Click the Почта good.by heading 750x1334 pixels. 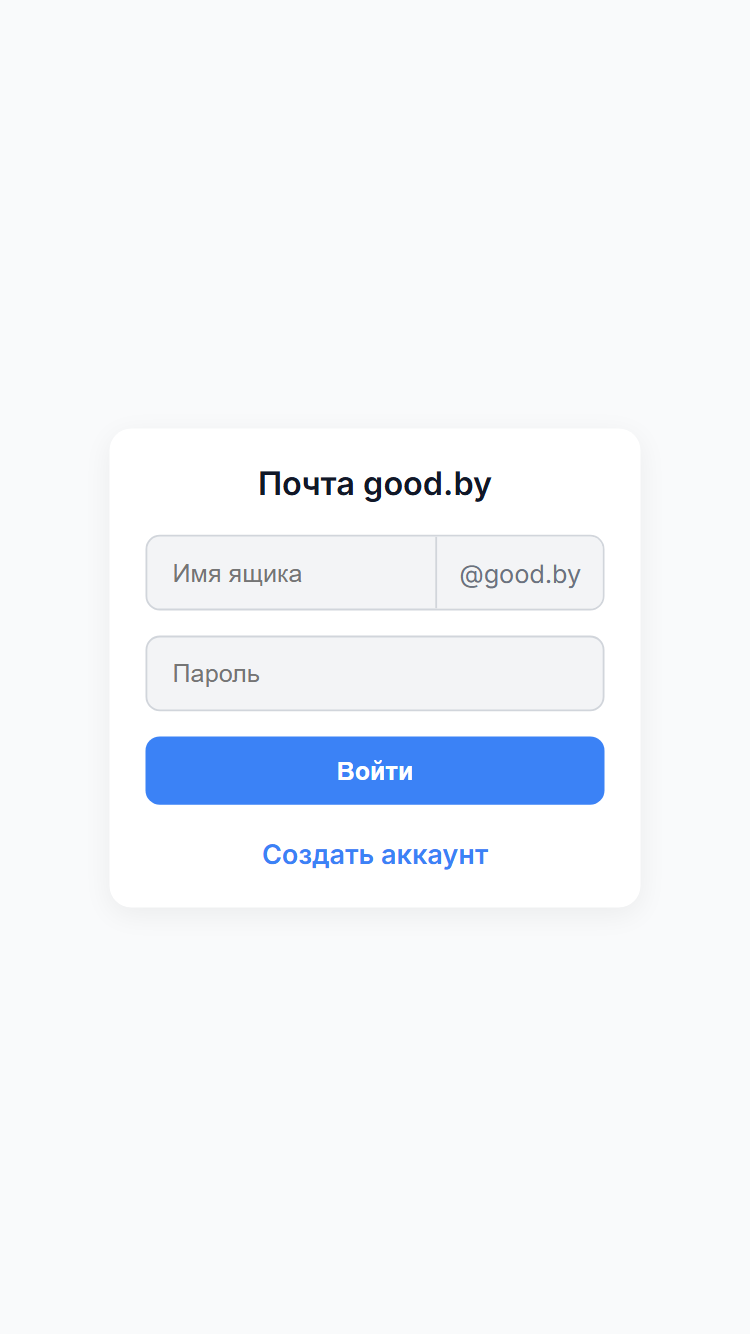(375, 484)
